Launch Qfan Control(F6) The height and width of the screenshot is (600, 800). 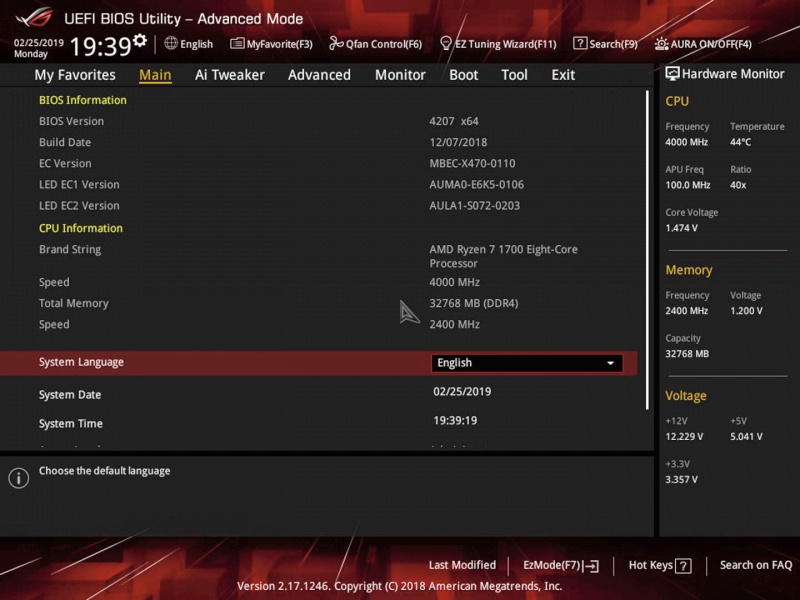click(x=376, y=44)
